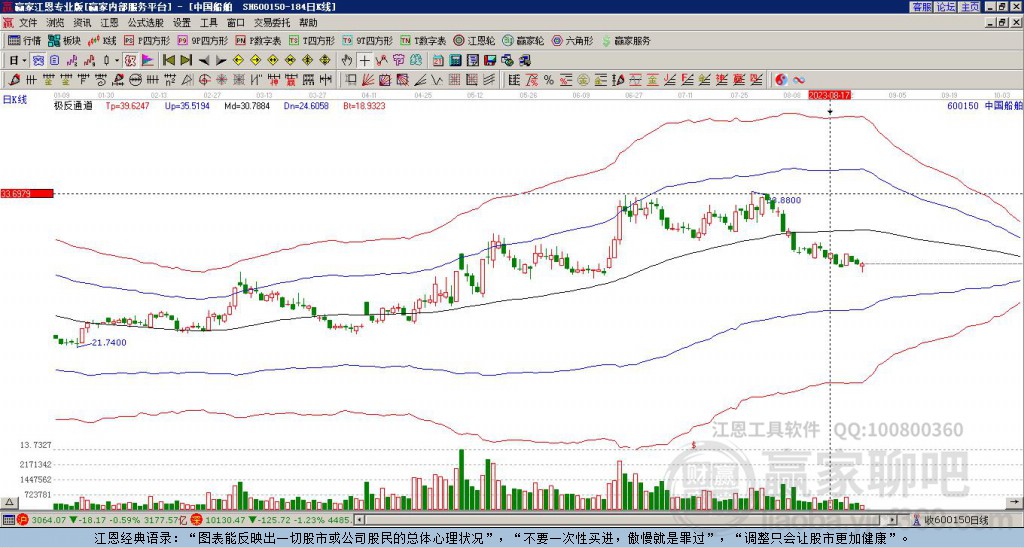
Task: Click the 极反通道 indicator name
Action: pos(73,105)
